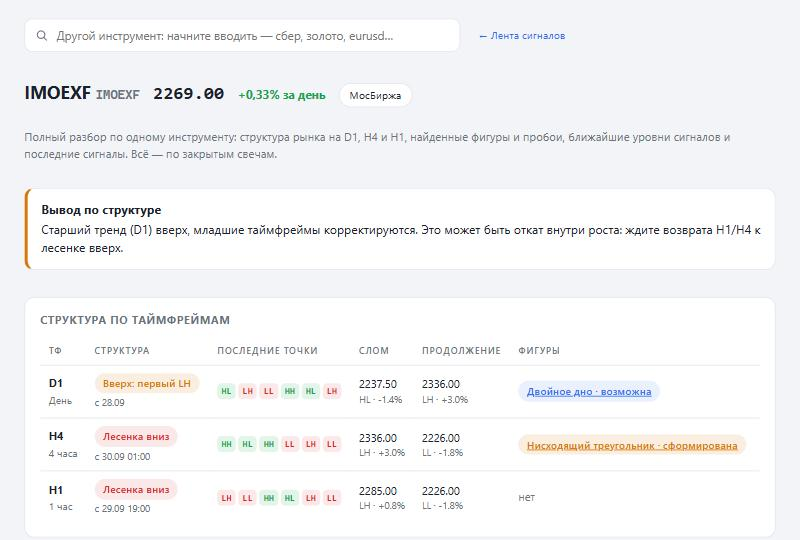
Task: Click Лесенка вниз badge in H1 row
Action: coord(136,489)
